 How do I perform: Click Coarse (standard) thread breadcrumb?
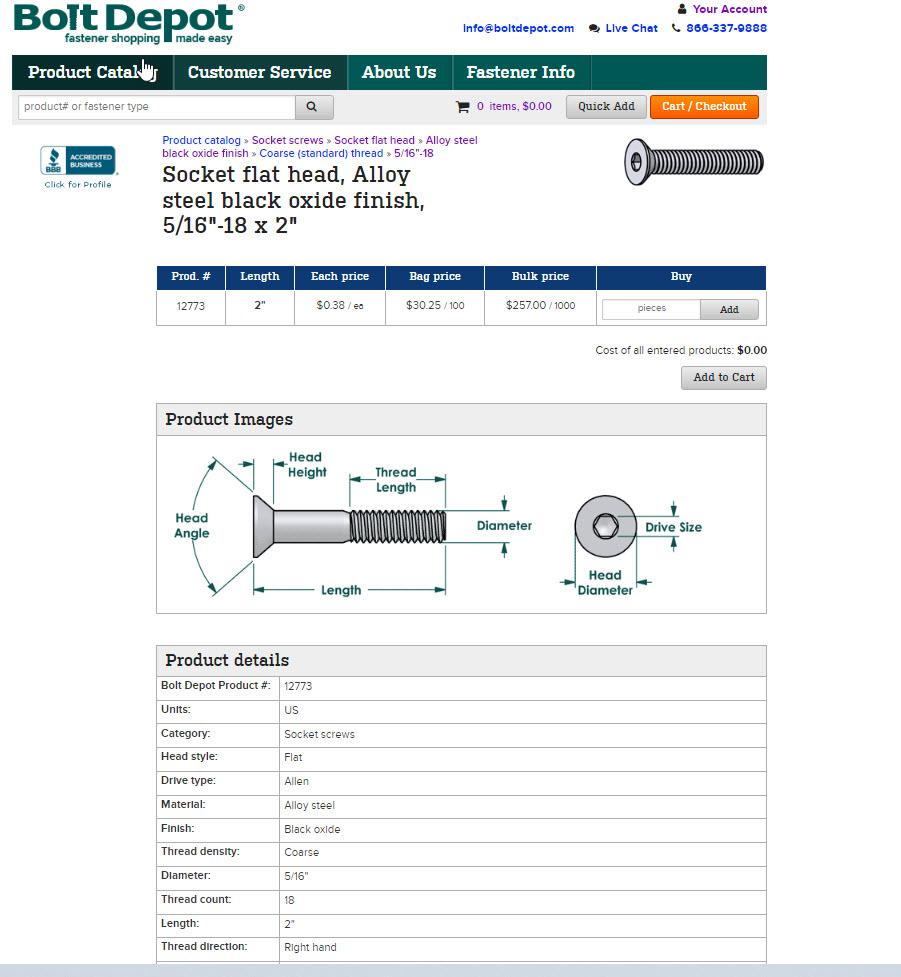click(x=321, y=153)
